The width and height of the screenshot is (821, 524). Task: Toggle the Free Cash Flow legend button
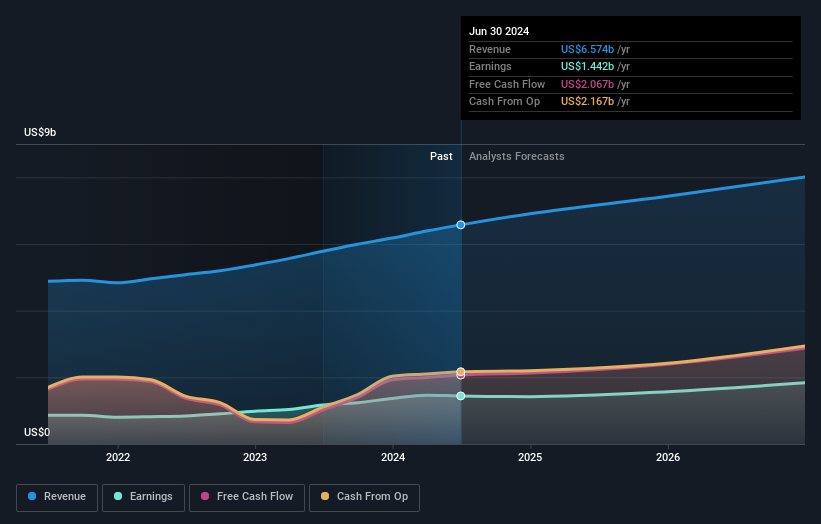[247, 497]
